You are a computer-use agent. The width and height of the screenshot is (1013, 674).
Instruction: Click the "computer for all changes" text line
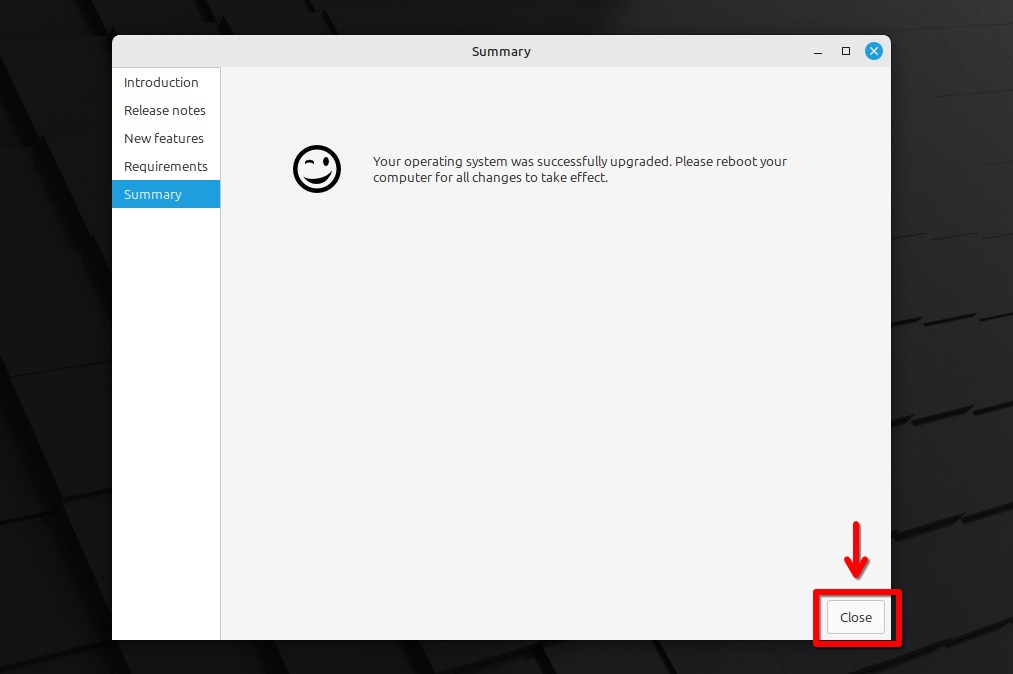click(490, 178)
